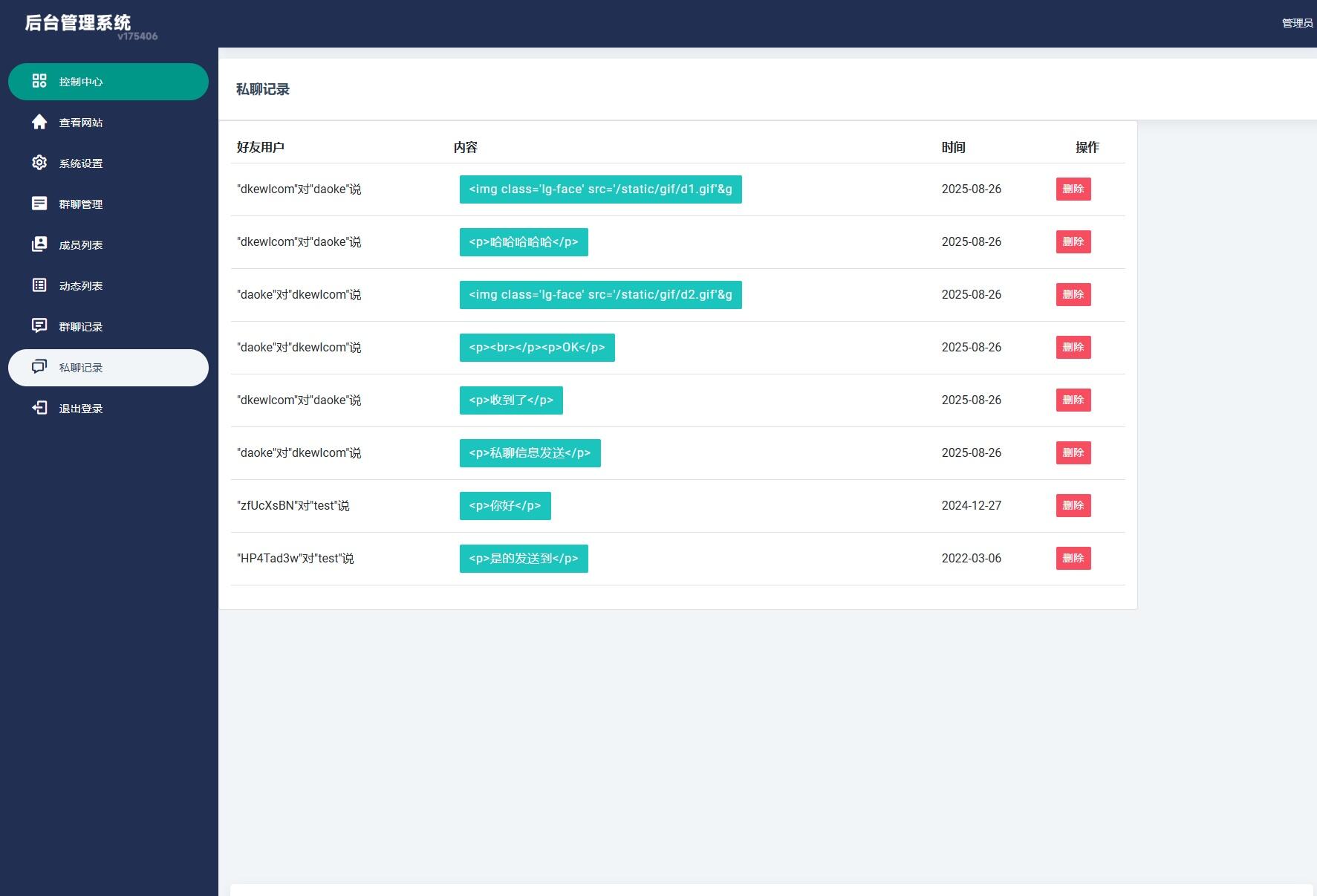
Task: Click the 后台管理系统 logo title
Action: [x=78, y=23]
